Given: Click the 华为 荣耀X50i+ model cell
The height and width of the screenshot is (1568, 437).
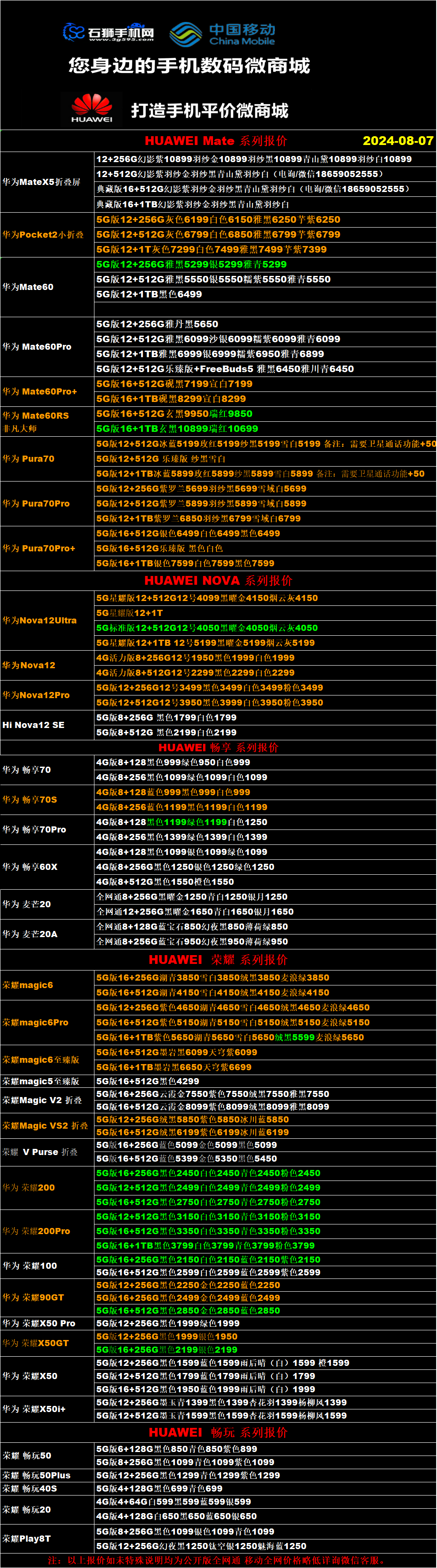Looking at the screenshot, I should click(x=47, y=1409).
